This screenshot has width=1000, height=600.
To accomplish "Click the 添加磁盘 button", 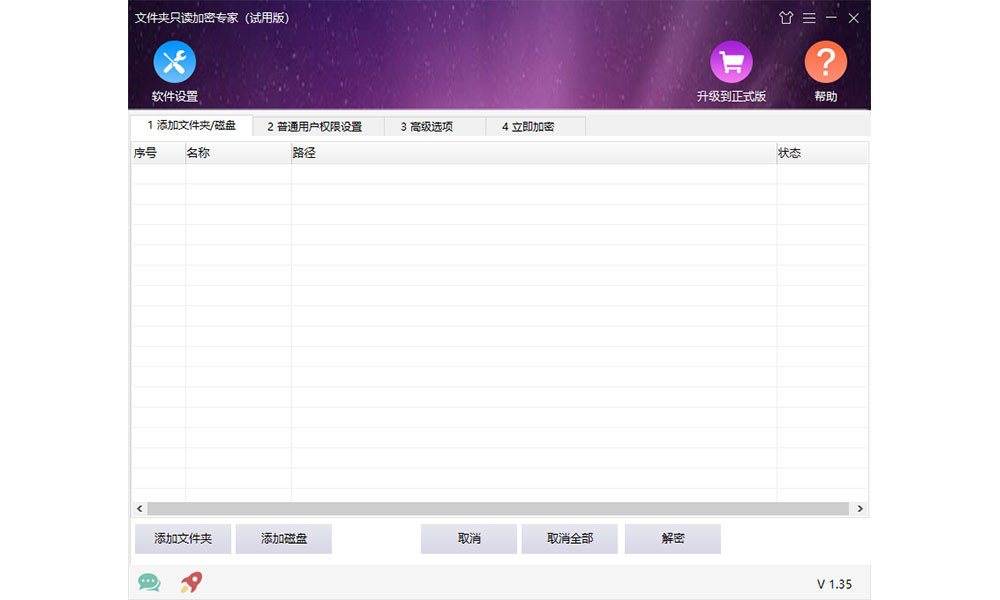I will [283, 539].
